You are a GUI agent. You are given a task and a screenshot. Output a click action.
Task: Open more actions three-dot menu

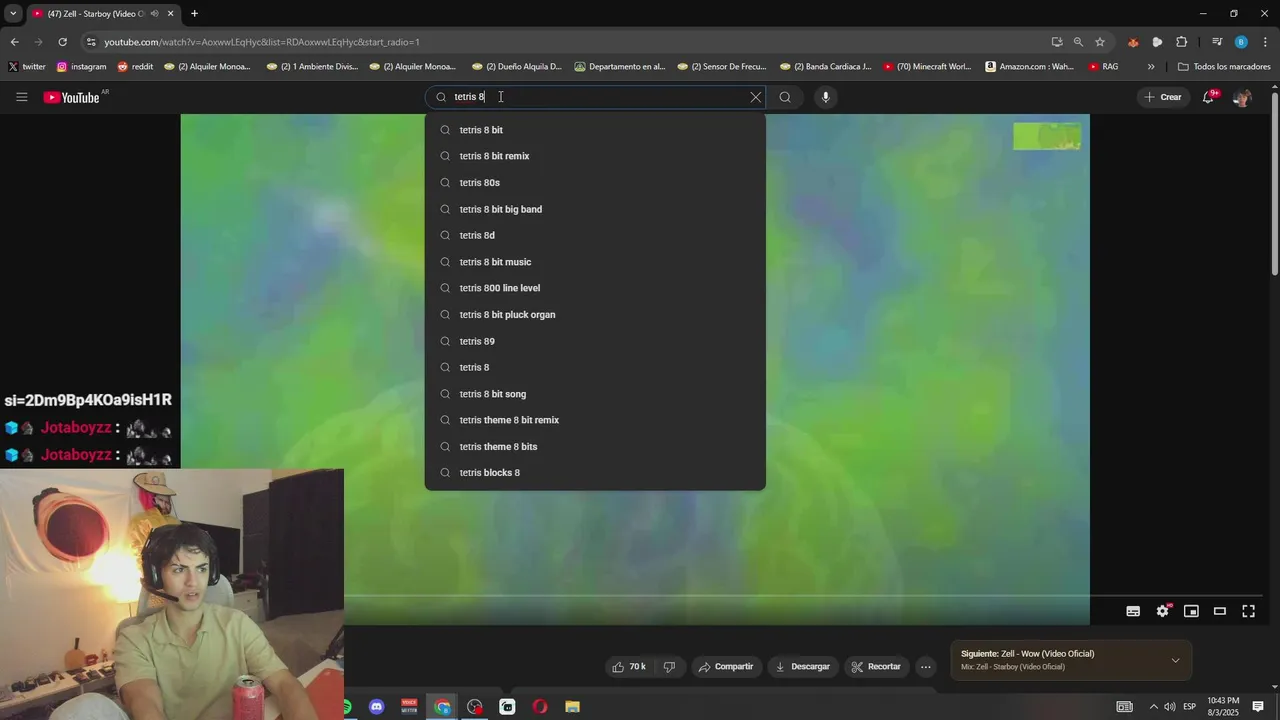(926, 667)
